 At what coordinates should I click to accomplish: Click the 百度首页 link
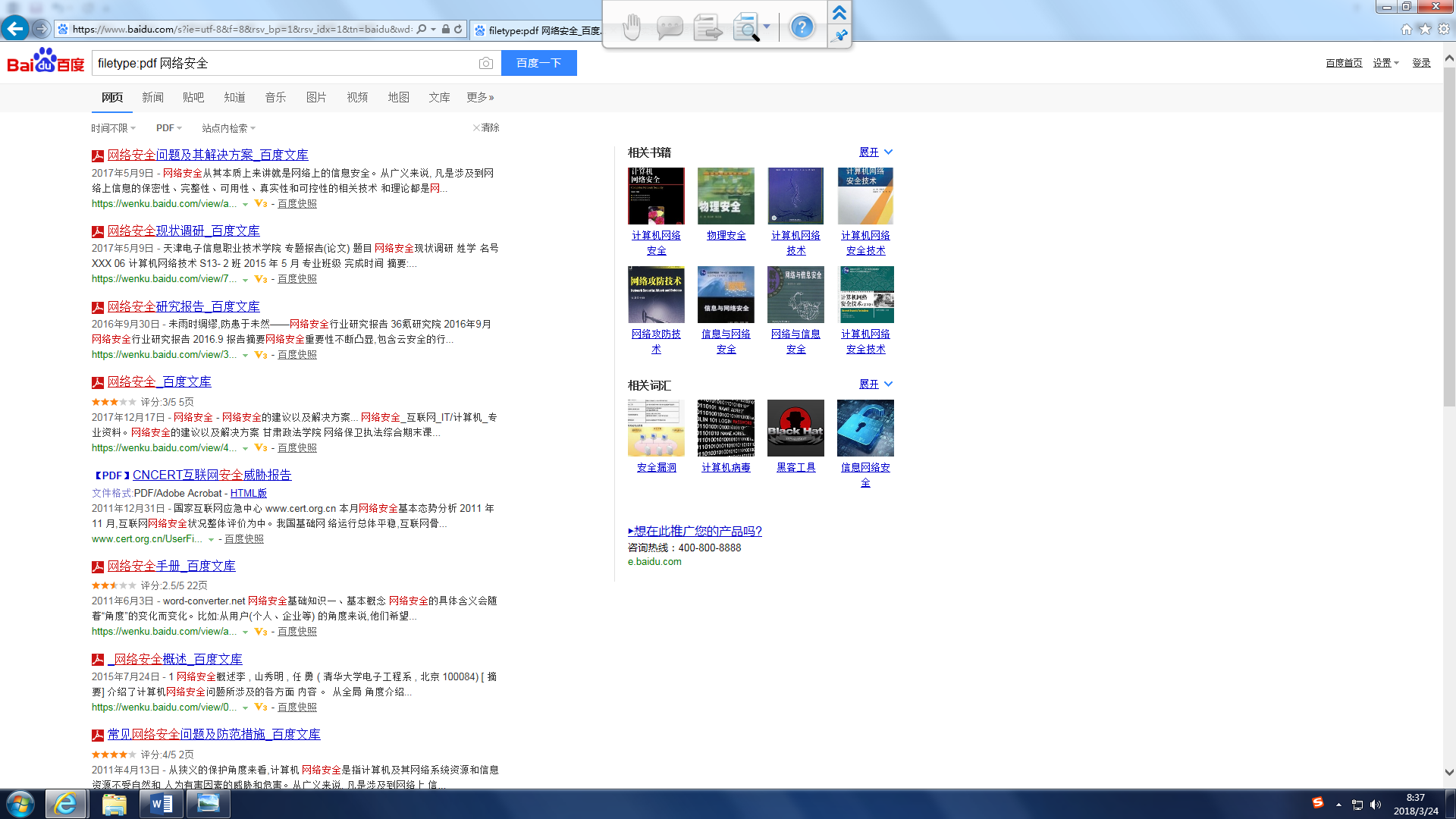(1344, 63)
